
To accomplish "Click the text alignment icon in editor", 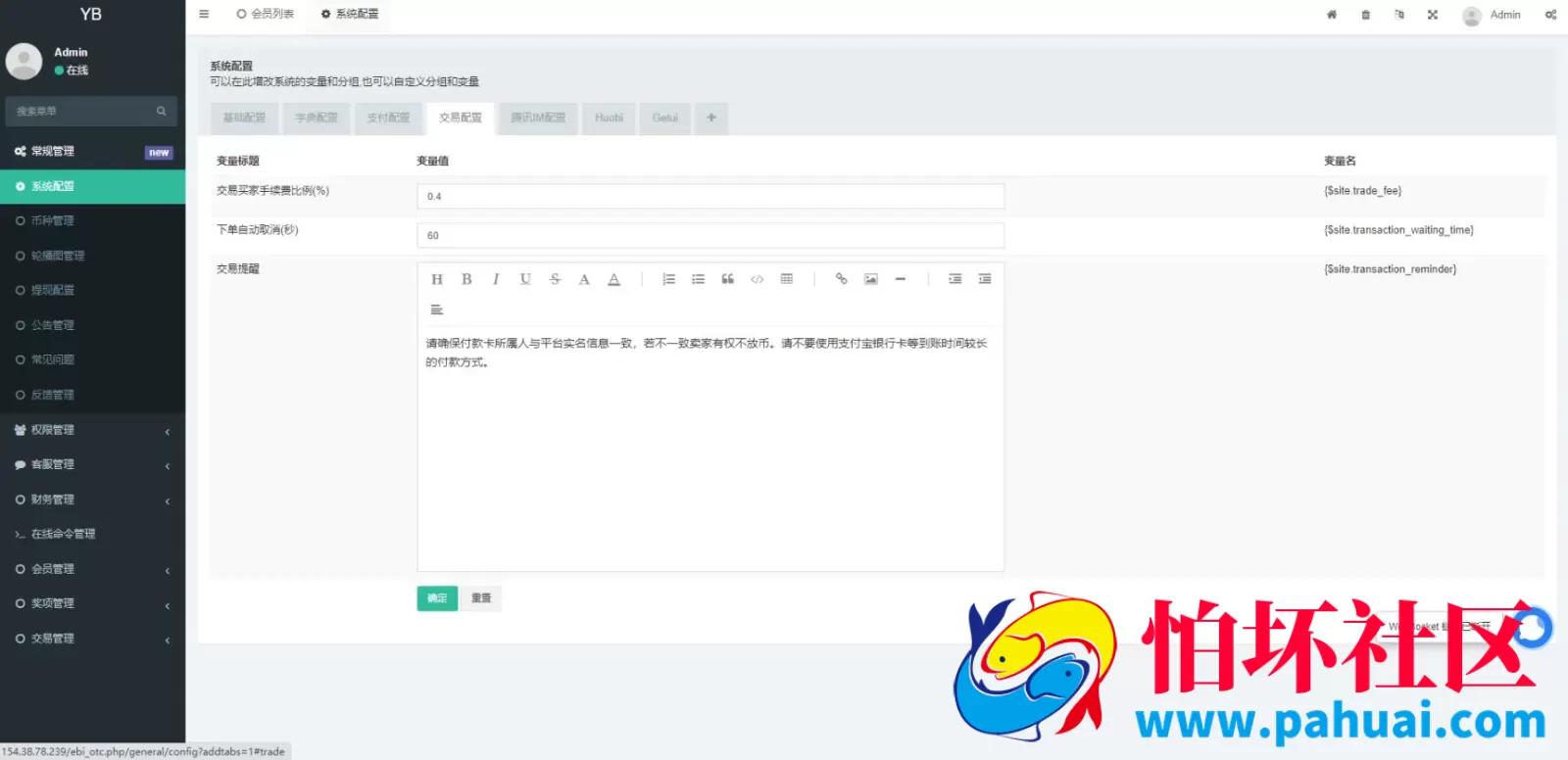I will coord(437,309).
